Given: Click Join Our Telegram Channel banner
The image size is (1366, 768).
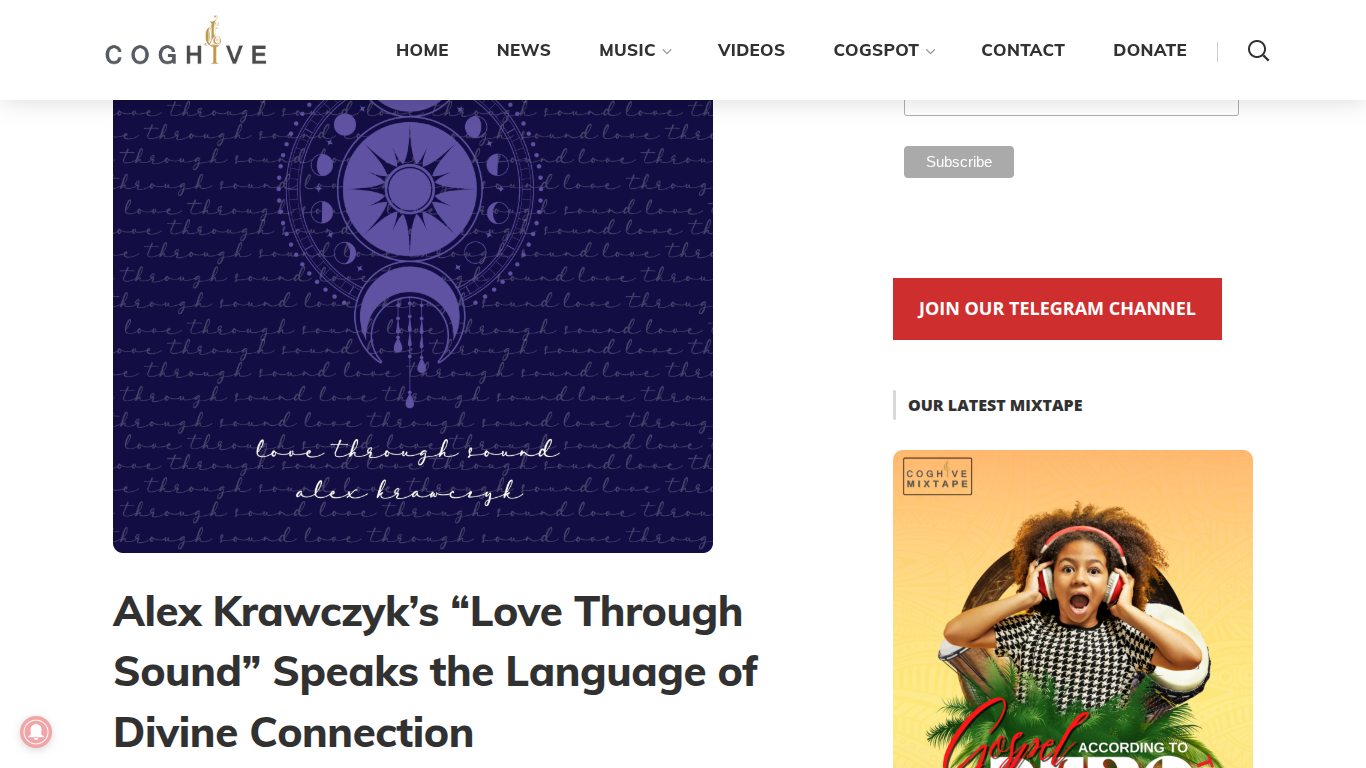Looking at the screenshot, I should (x=1057, y=309).
